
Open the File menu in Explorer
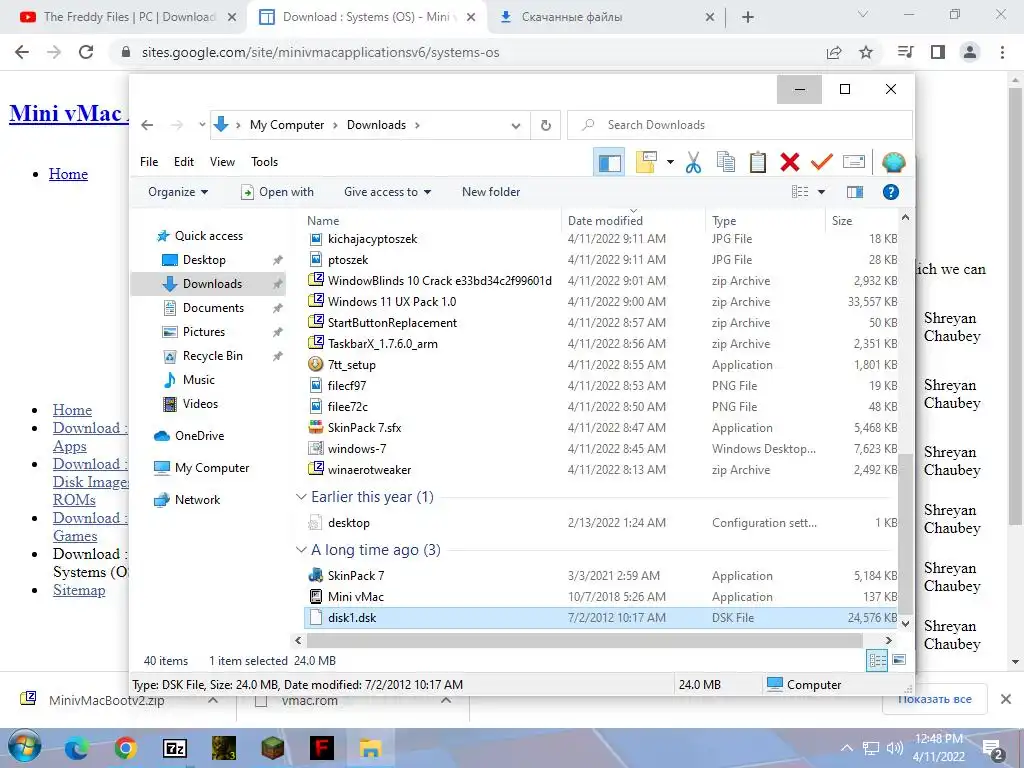coord(149,162)
